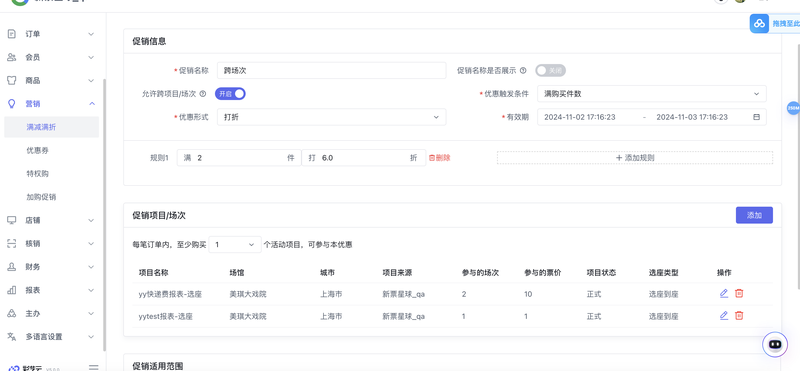Click the blue 250M floating badge
Viewport: 800px width, 371px height.
tap(793, 108)
